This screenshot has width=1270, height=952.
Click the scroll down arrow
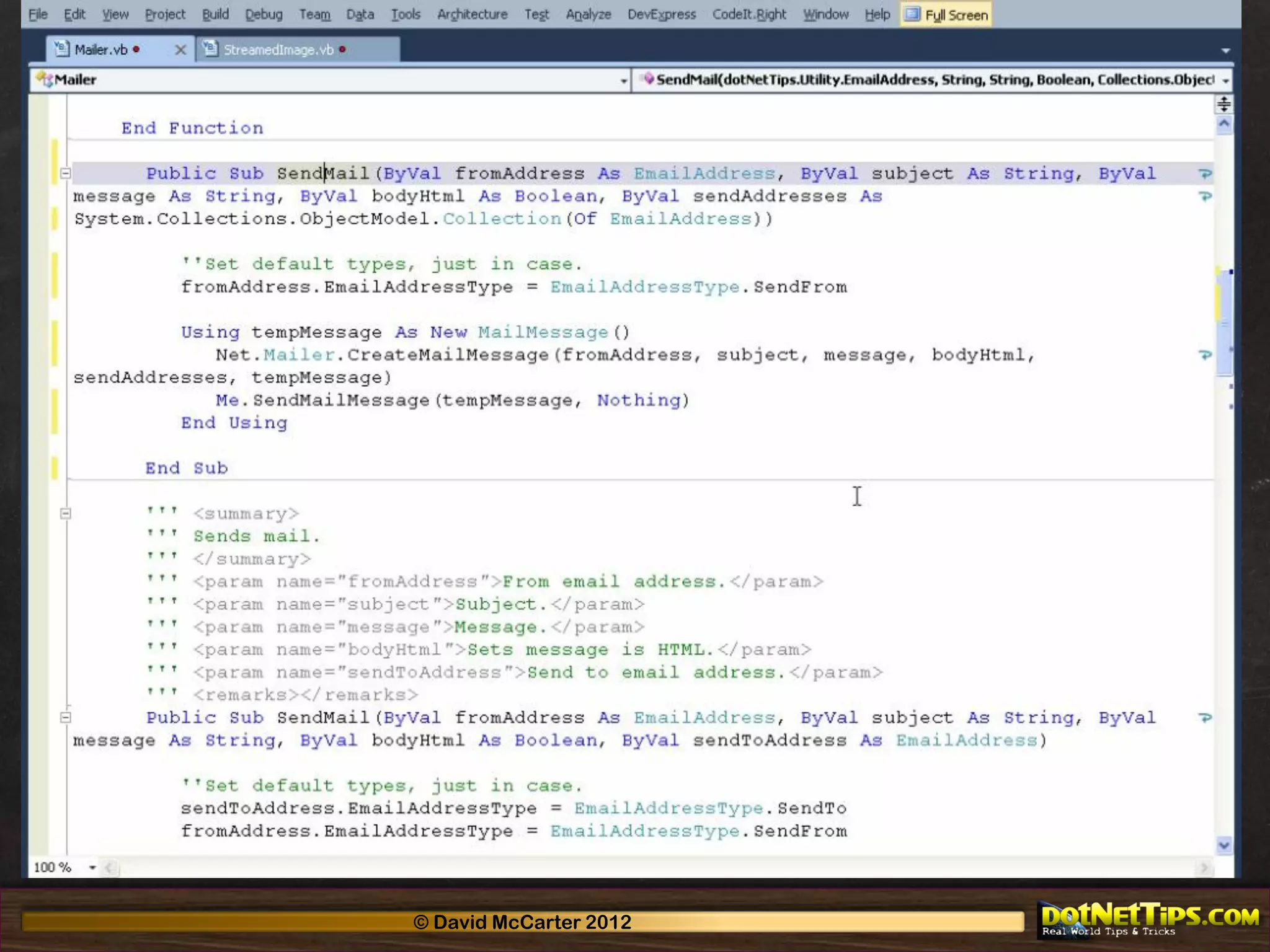click(x=1223, y=845)
